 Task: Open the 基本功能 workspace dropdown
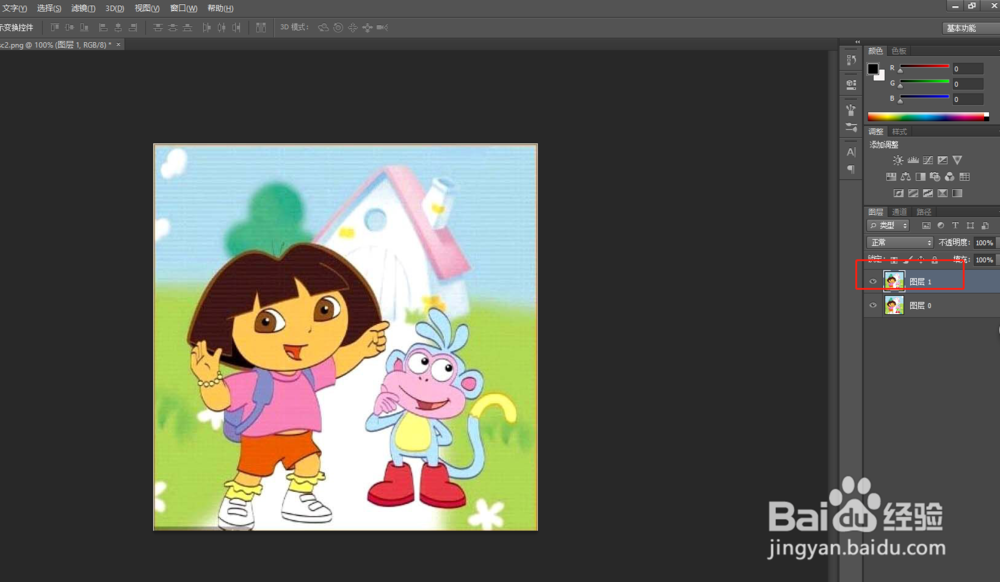tap(971, 28)
